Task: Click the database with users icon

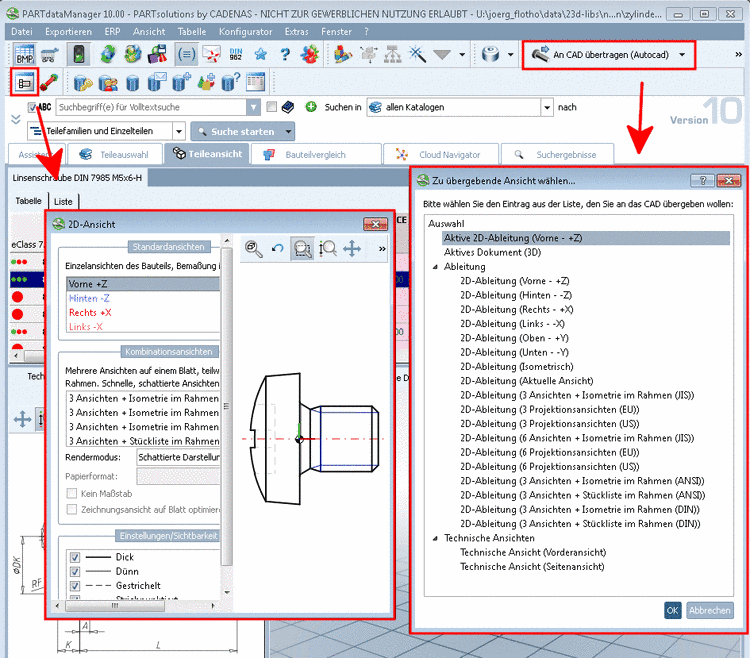Action: 108,83
